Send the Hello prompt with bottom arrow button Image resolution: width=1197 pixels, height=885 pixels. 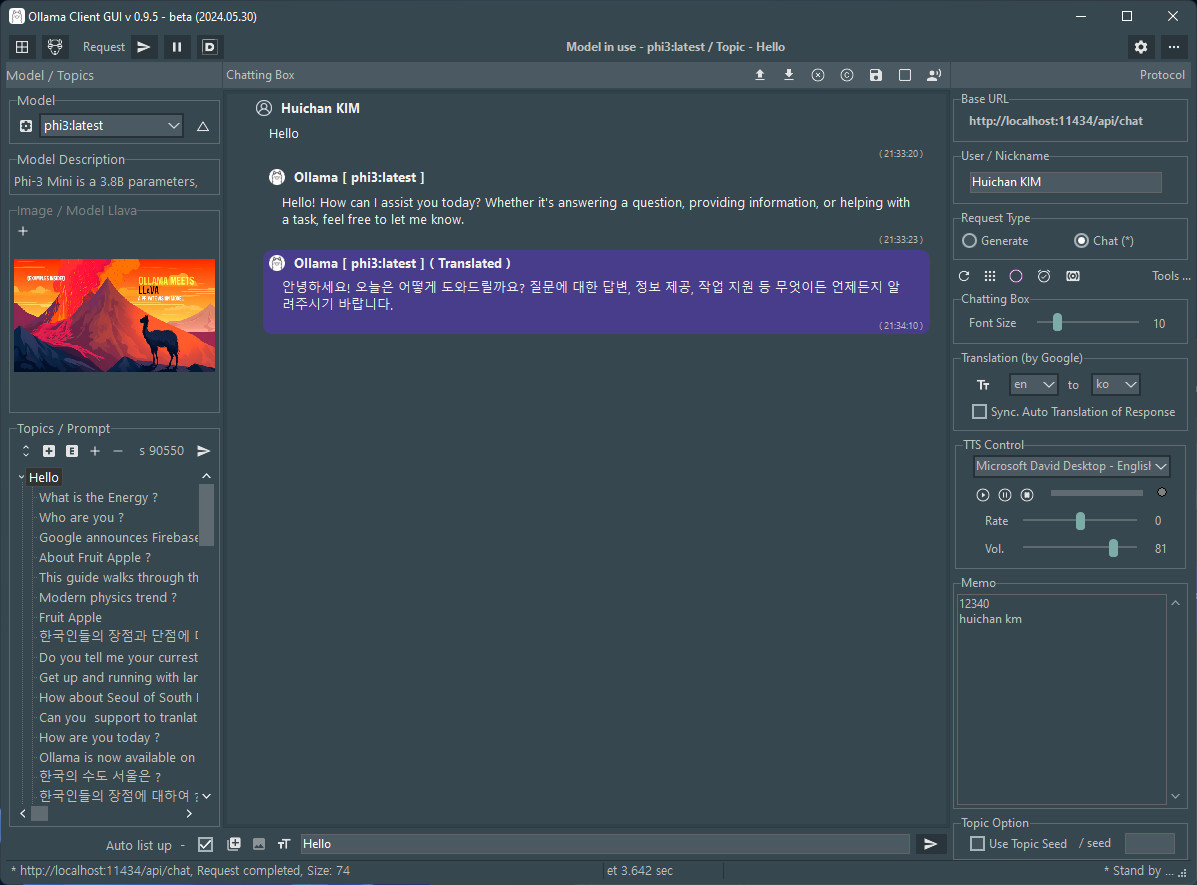coord(931,844)
